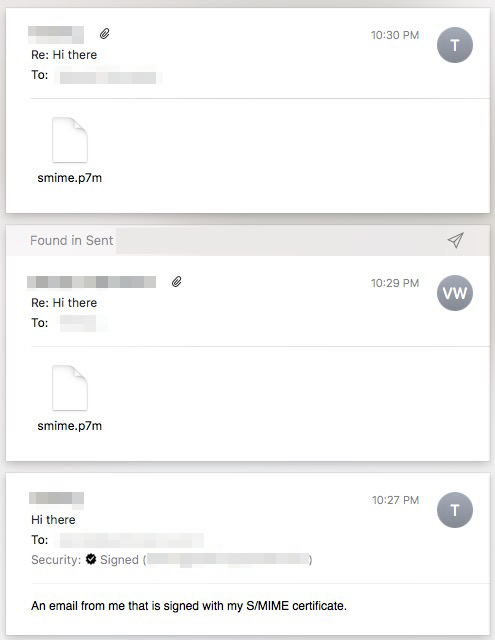Open the smime.p7m file icon in the second email

pos(70,388)
